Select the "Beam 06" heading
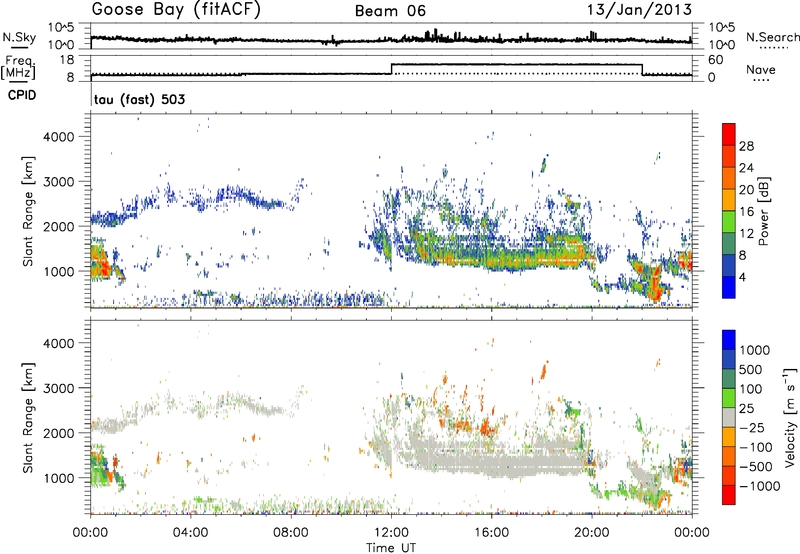This screenshot has width=800, height=554. [x=390, y=11]
